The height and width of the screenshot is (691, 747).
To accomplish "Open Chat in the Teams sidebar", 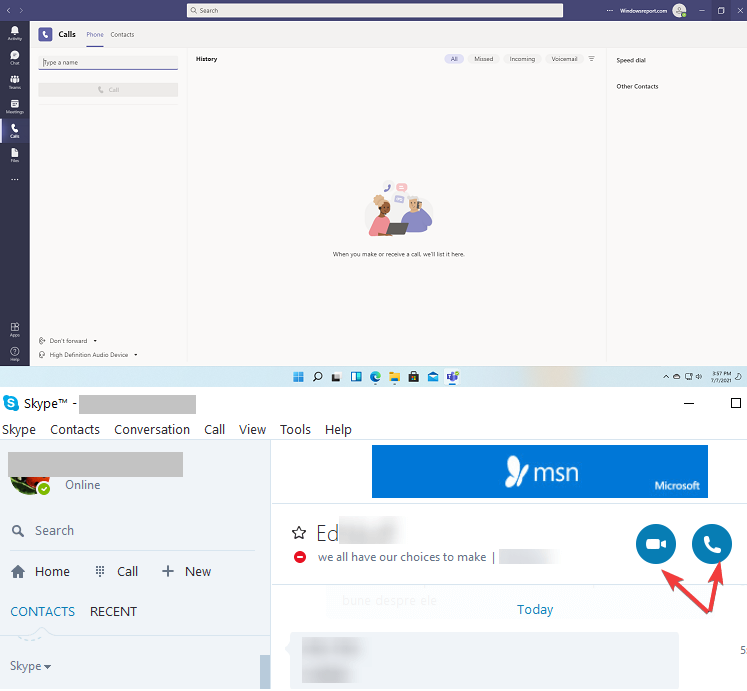I will click(x=15, y=58).
